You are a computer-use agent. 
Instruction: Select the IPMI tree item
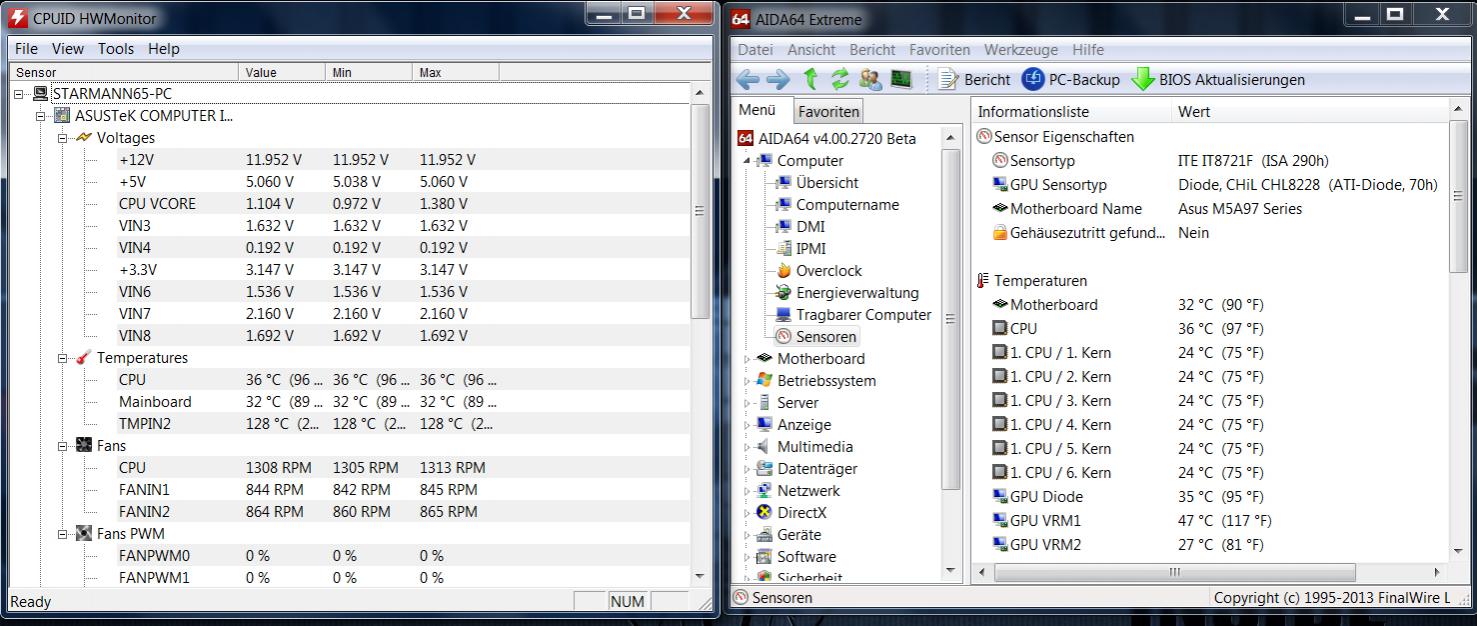coord(810,248)
